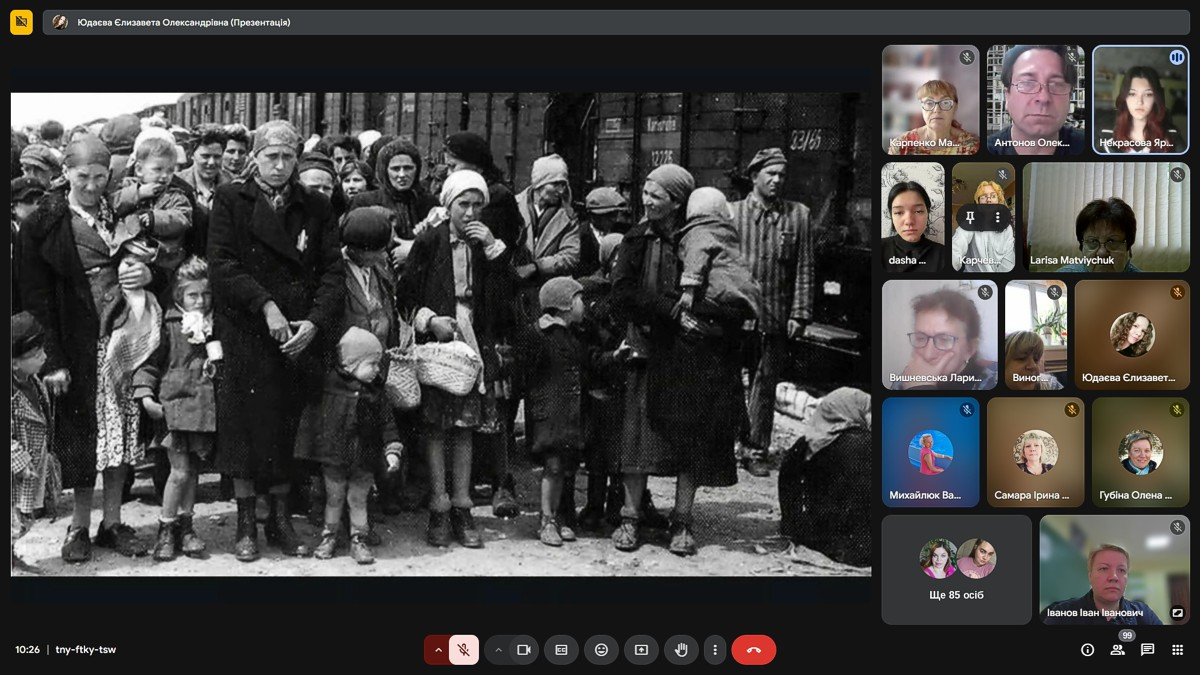Open meeting details info panel
The width and height of the screenshot is (1200, 675).
1088,650
